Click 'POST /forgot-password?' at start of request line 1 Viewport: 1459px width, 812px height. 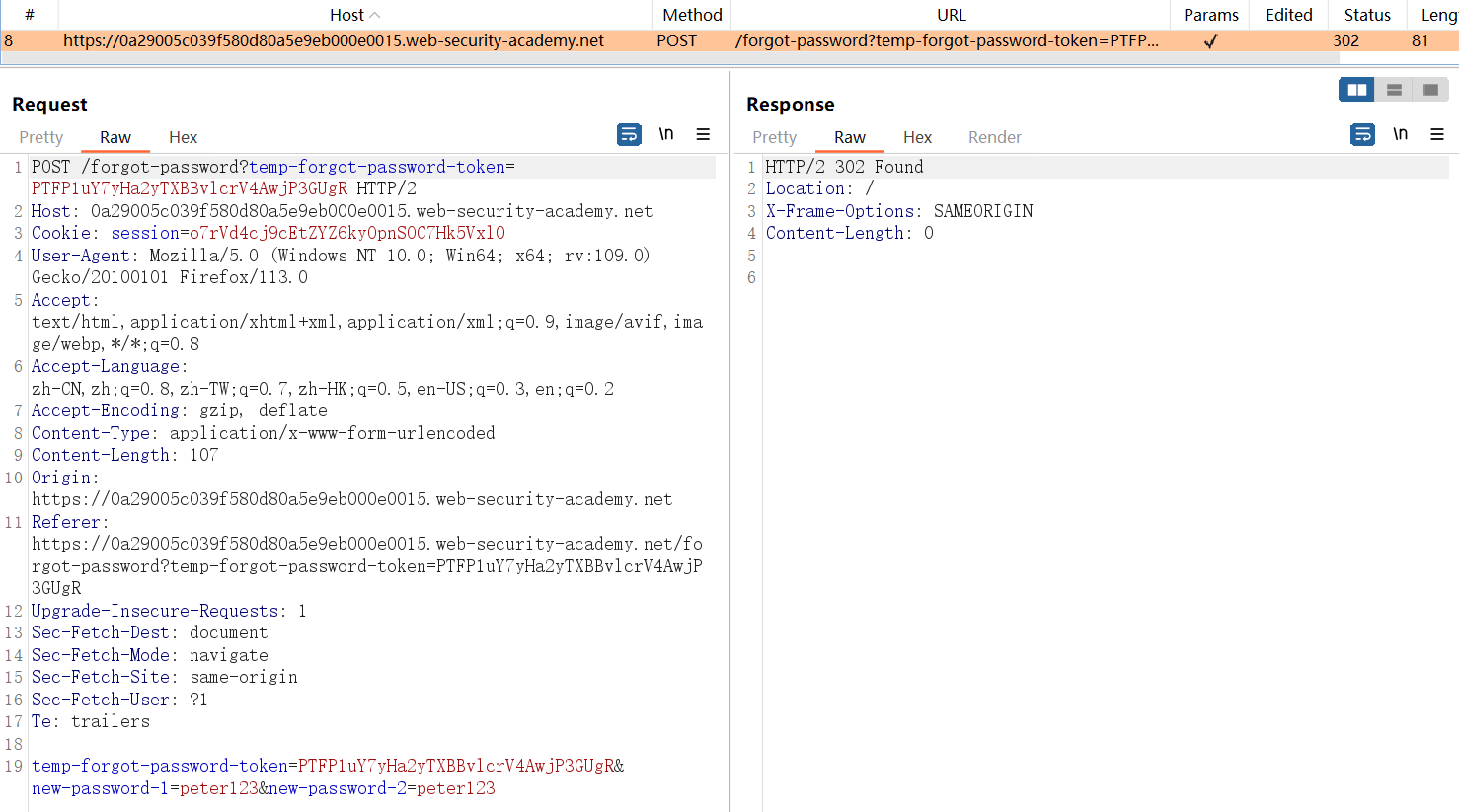pyautogui.click(x=139, y=167)
